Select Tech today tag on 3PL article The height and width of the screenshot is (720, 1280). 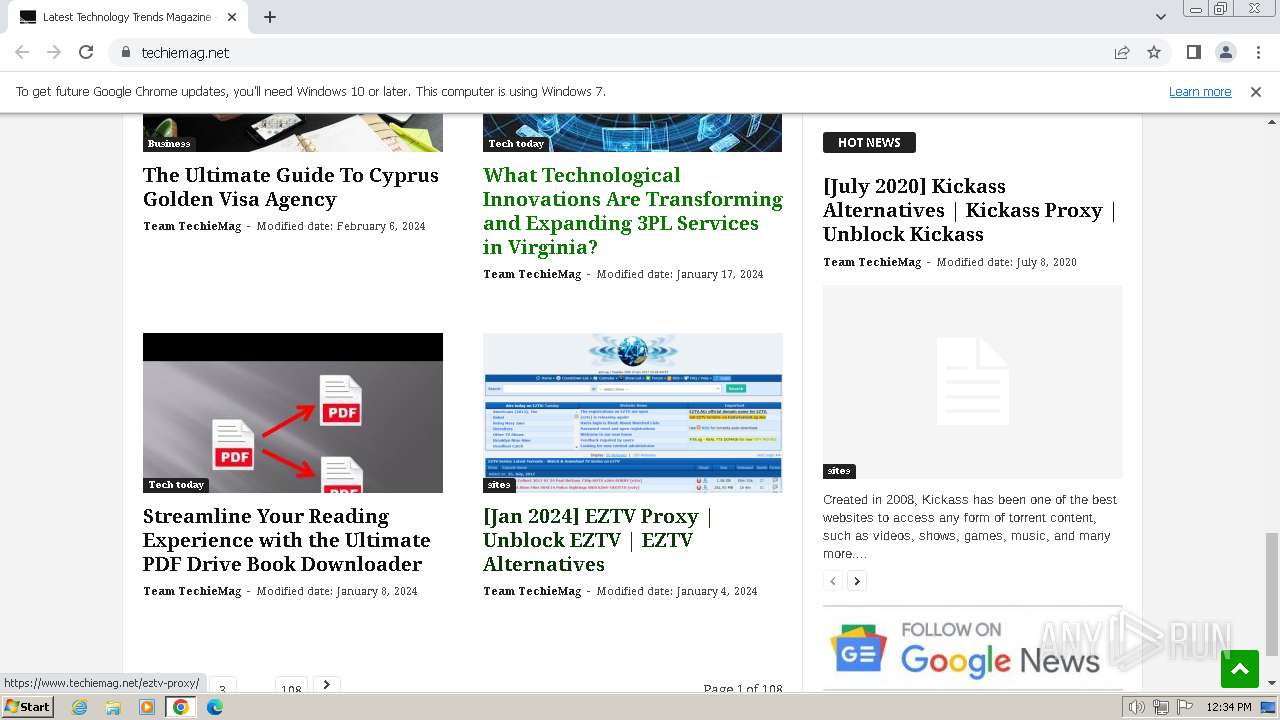[x=516, y=144]
